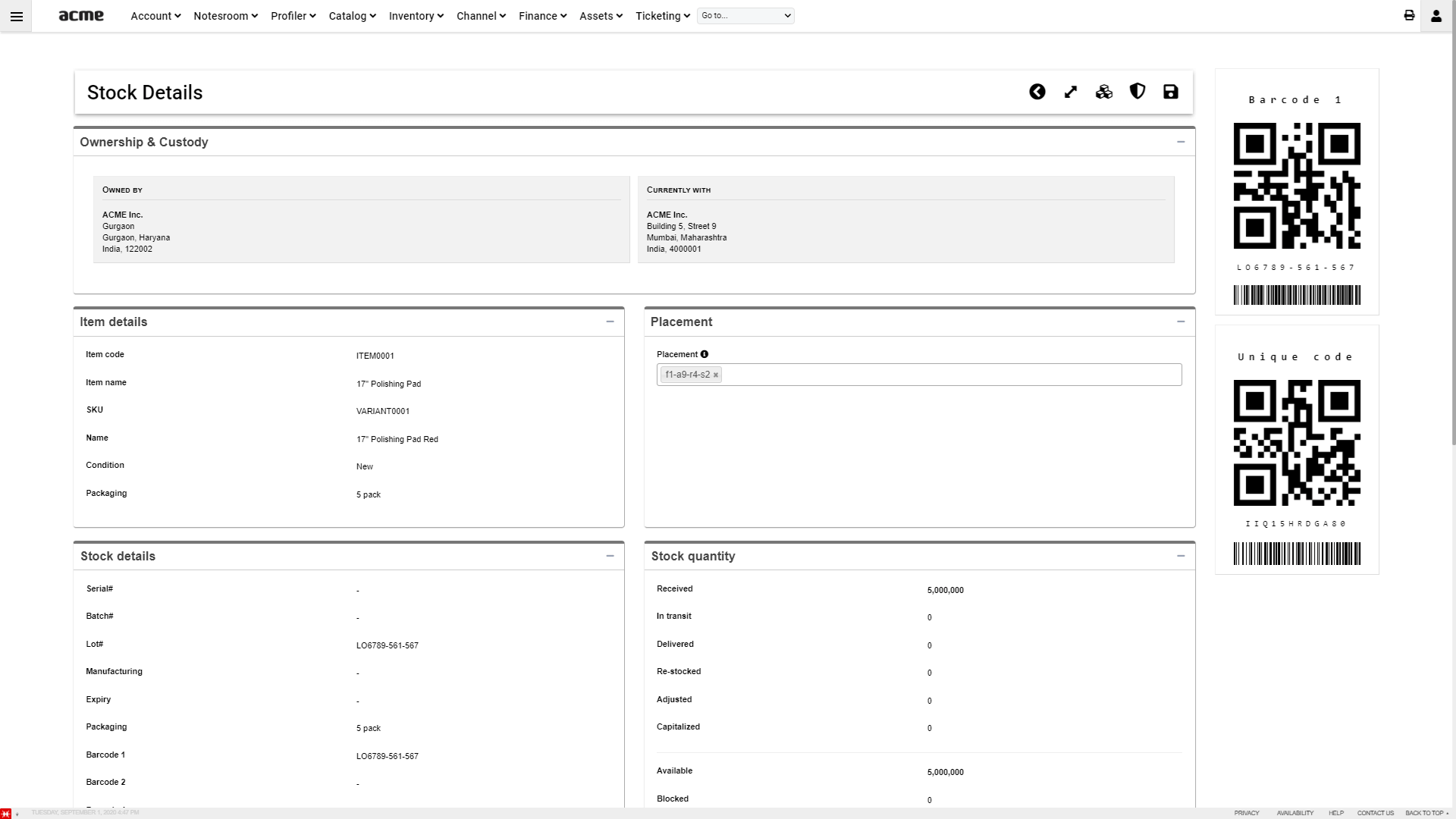Screen dimensions: 1456x819
Task: Open the Notesroom menu
Action: [x=225, y=16]
